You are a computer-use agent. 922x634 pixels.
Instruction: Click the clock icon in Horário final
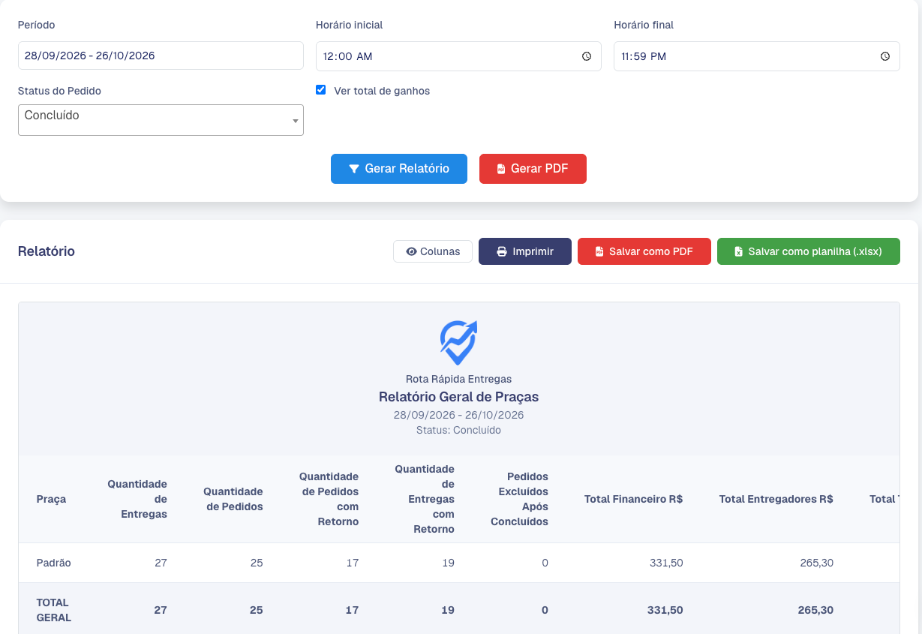pyautogui.click(x=885, y=56)
